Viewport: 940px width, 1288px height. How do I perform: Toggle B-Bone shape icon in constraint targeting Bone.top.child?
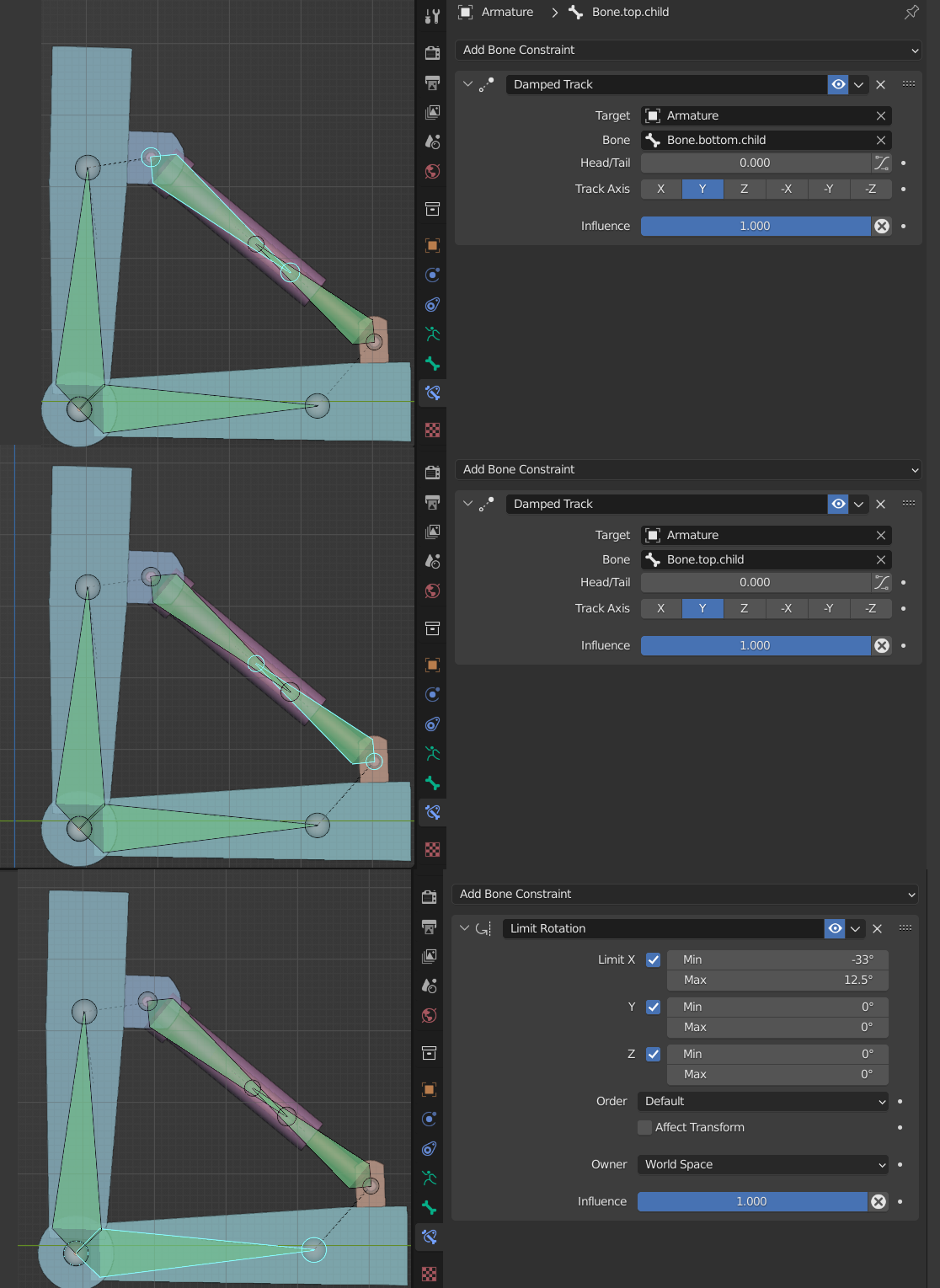(882, 582)
